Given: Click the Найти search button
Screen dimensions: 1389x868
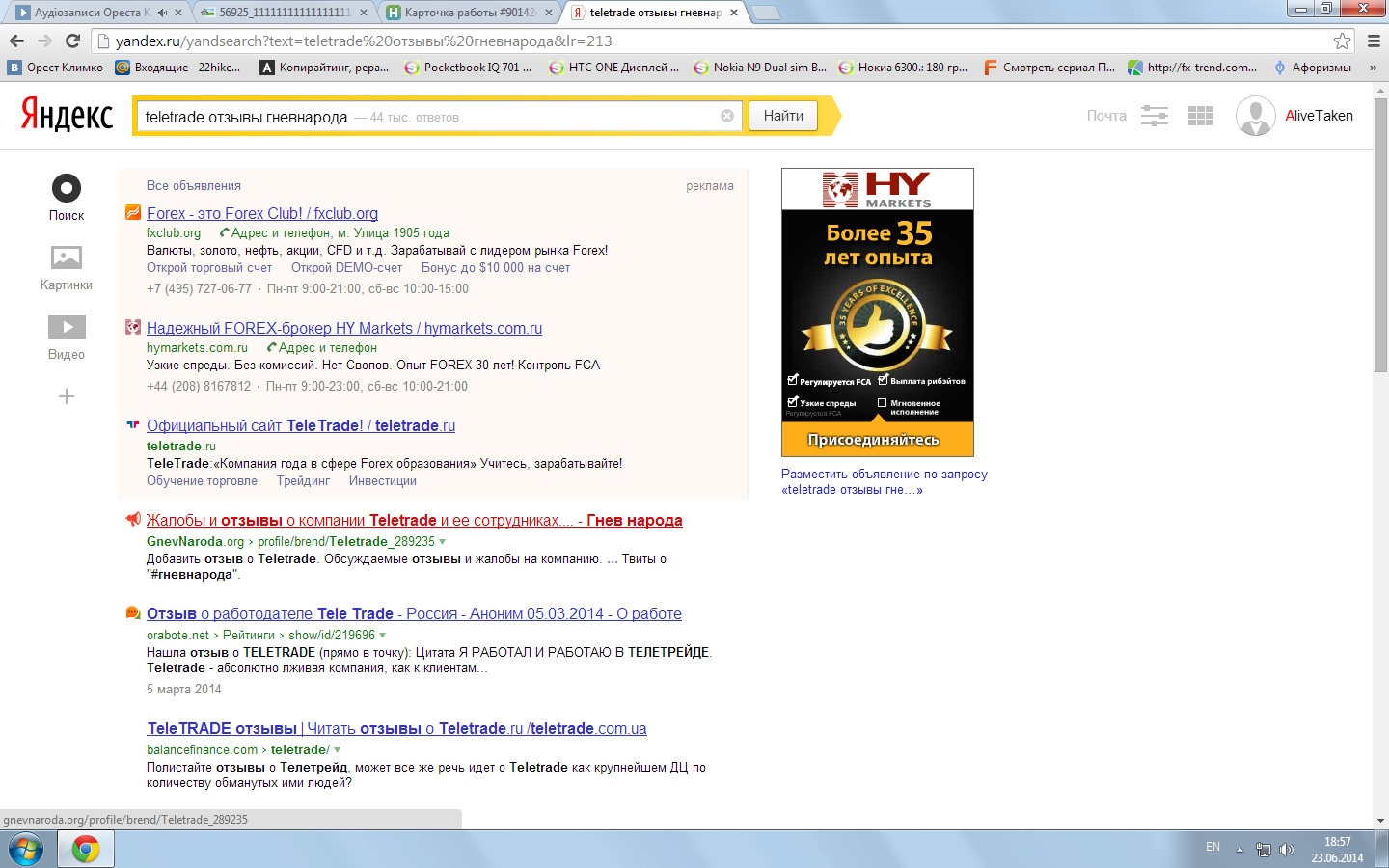Looking at the screenshot, I should pos(783,116).
